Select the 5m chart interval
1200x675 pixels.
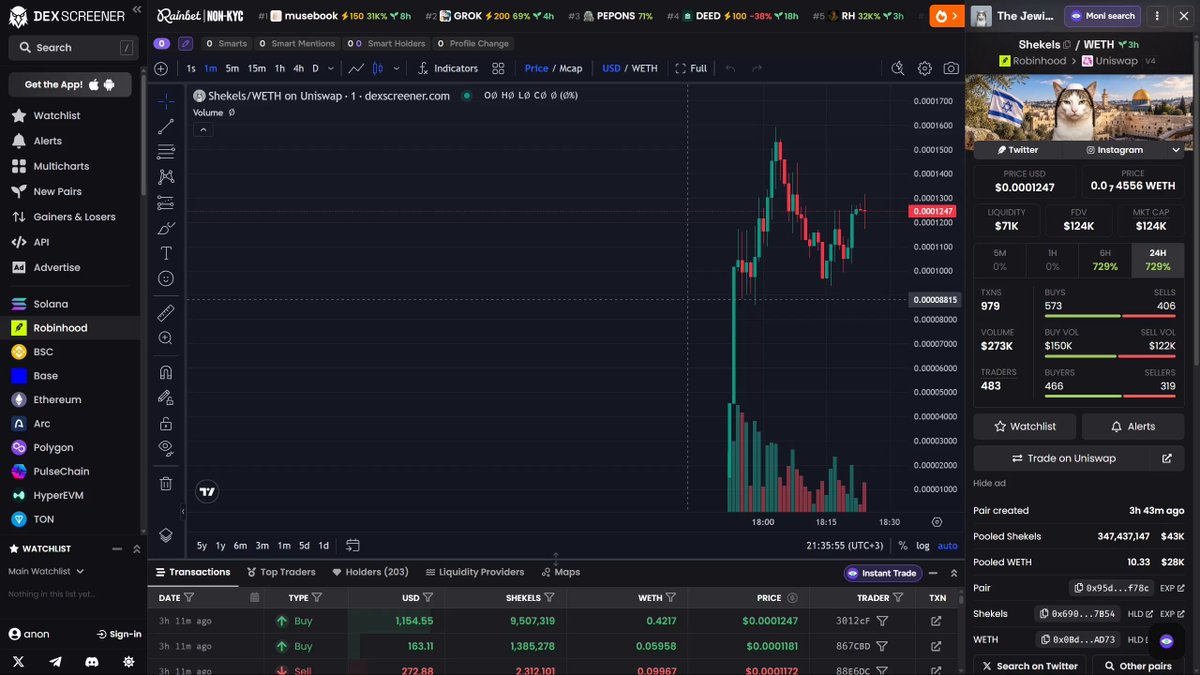point(232,68)
